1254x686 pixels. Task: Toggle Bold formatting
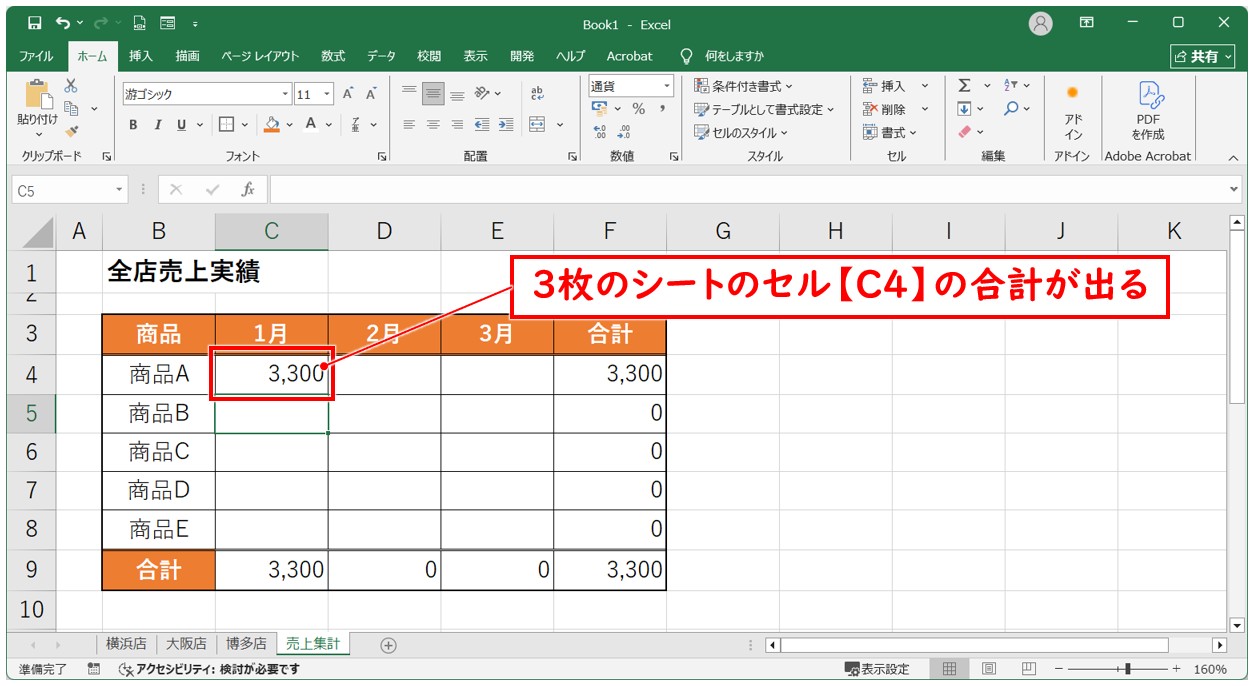(133, 125)
